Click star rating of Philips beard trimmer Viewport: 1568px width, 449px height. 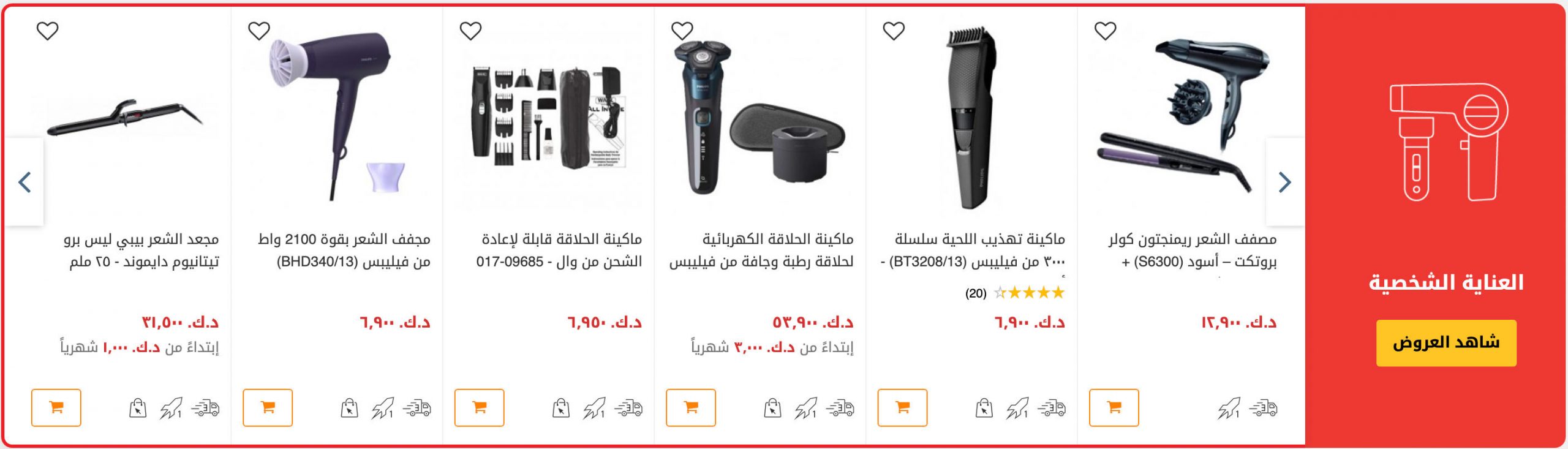coord(1029,293)
